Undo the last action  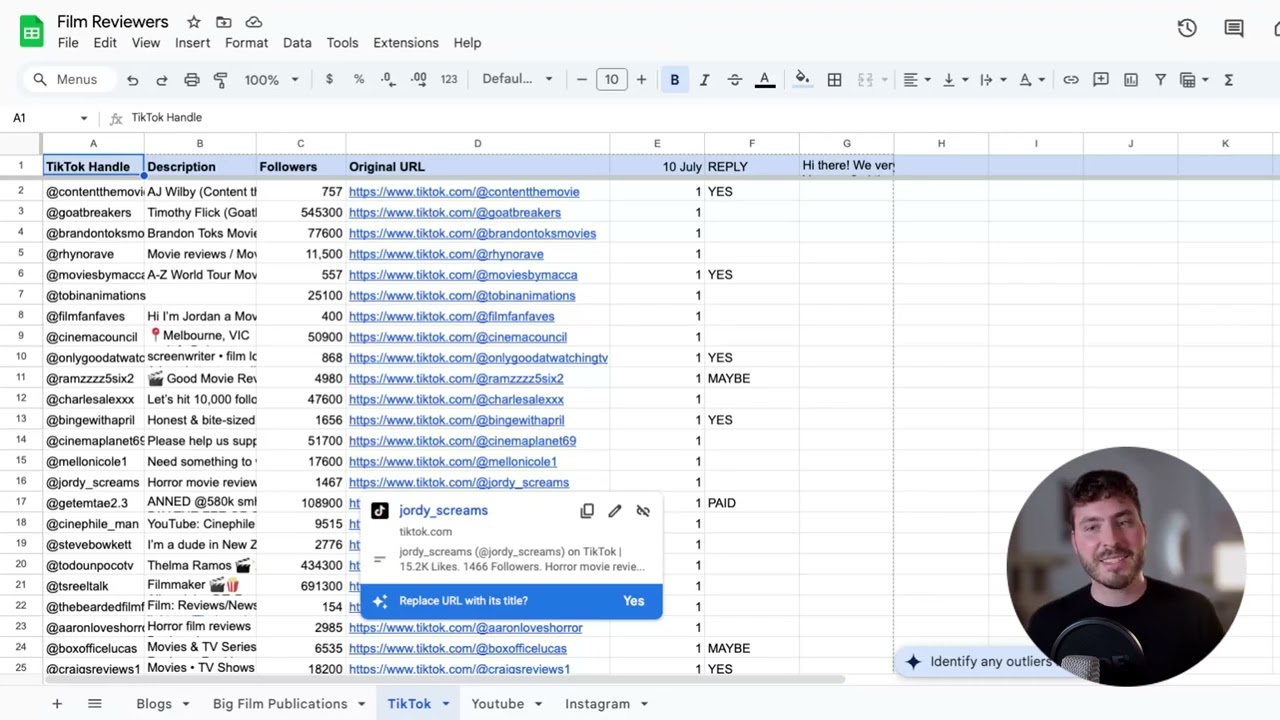click(133, 80)
